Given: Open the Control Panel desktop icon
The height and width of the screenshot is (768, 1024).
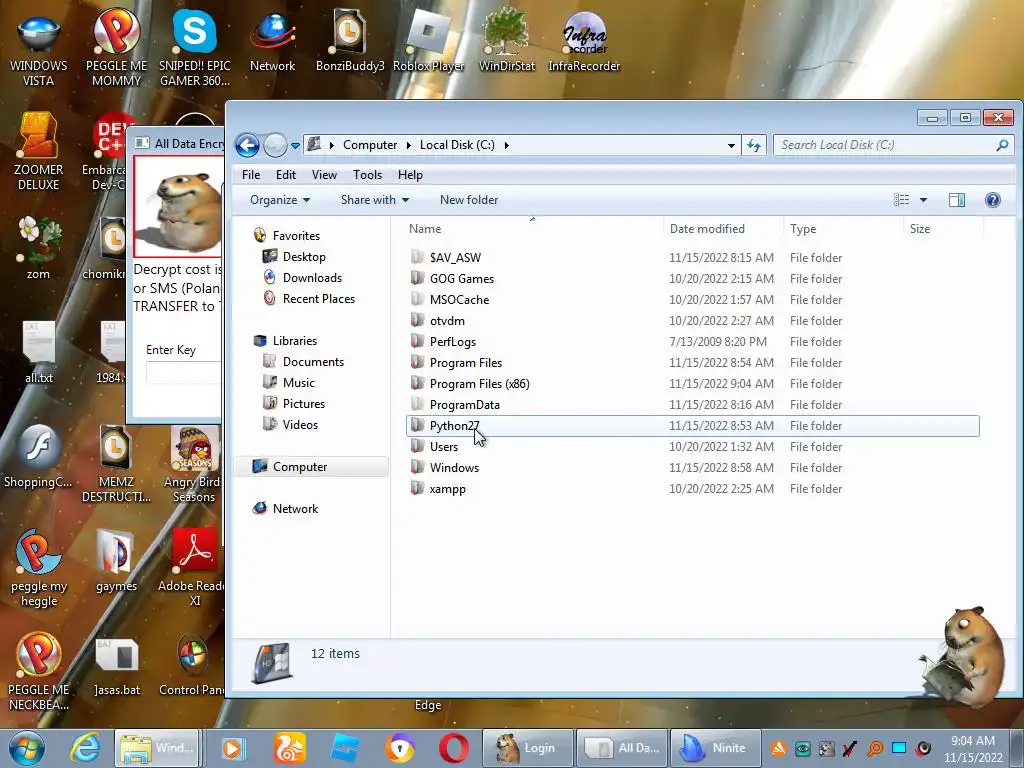Looking at the screenshot, I should pyautogui.click(x=193, y=666).
